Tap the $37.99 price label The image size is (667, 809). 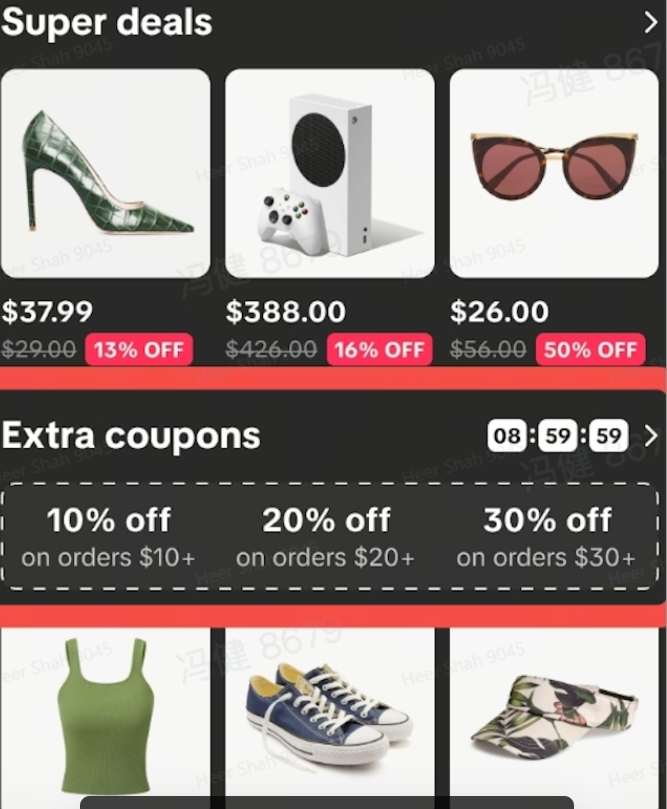click(x=47, y=312)
